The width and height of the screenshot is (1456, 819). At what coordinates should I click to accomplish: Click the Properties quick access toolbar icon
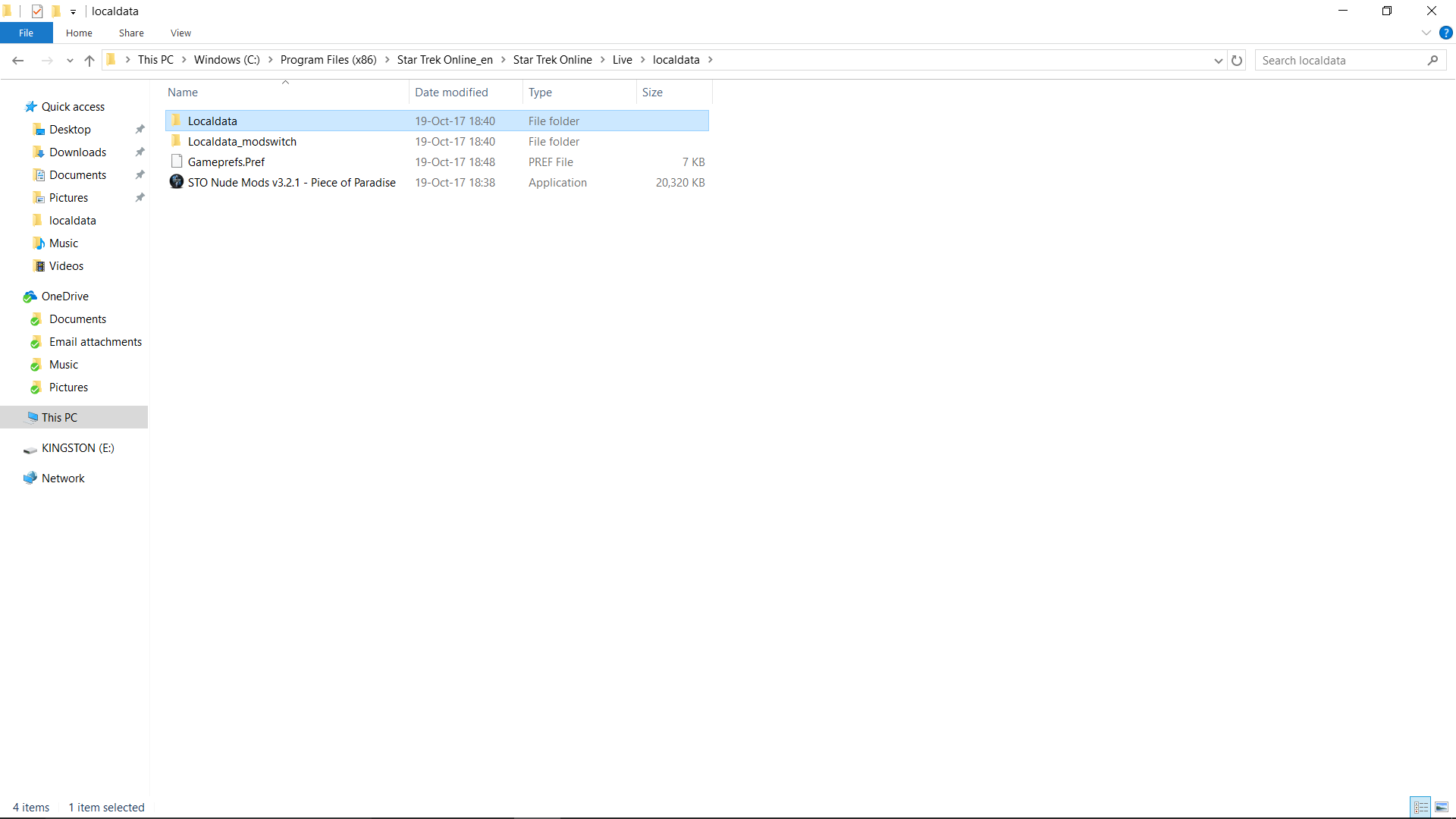37,11
